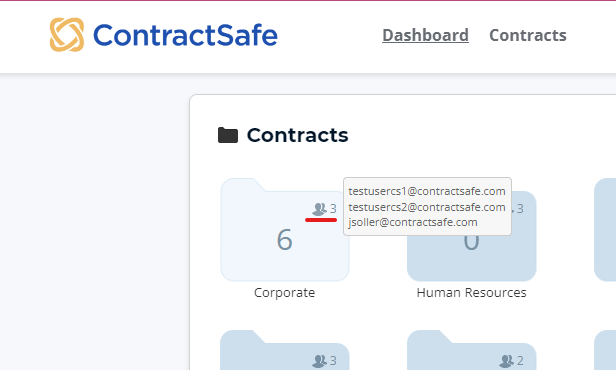Click the orange ContractSafe logo icon
Image resolution: width=616 pixels, height=370 pixels.
pyautogui.click(x=67, y=35)
